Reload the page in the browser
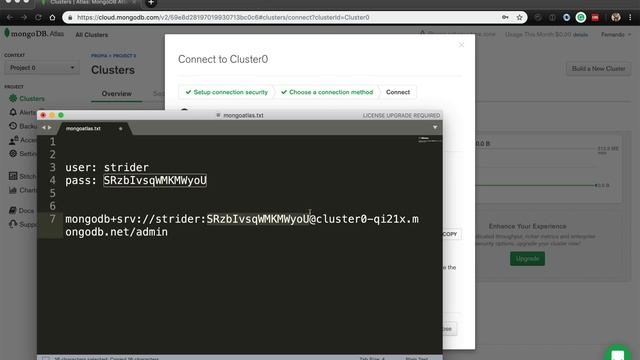This screenshot has height=360, width=640. point(38,18)
